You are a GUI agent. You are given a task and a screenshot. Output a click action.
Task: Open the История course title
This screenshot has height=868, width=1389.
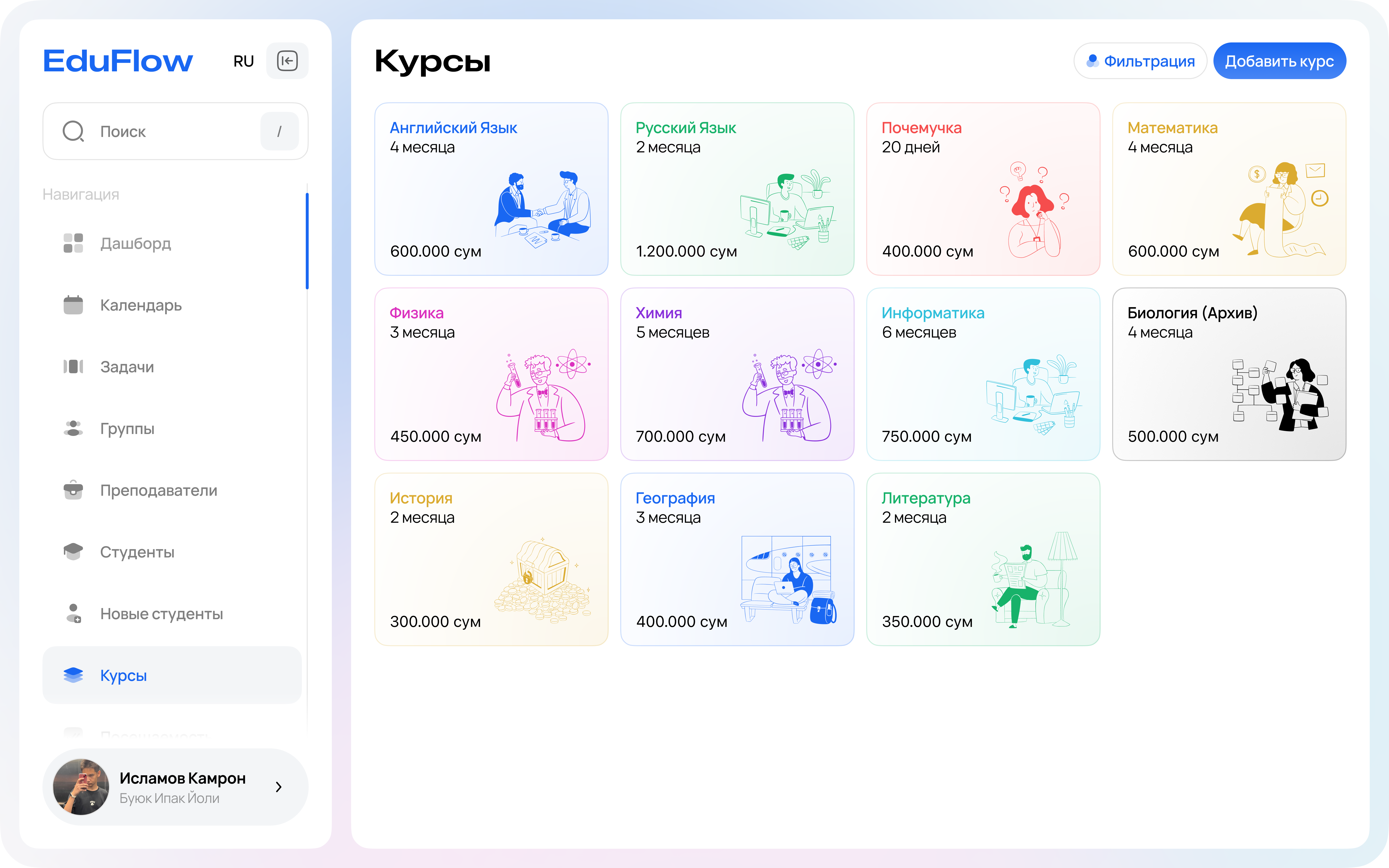click(x=421, y=498)
